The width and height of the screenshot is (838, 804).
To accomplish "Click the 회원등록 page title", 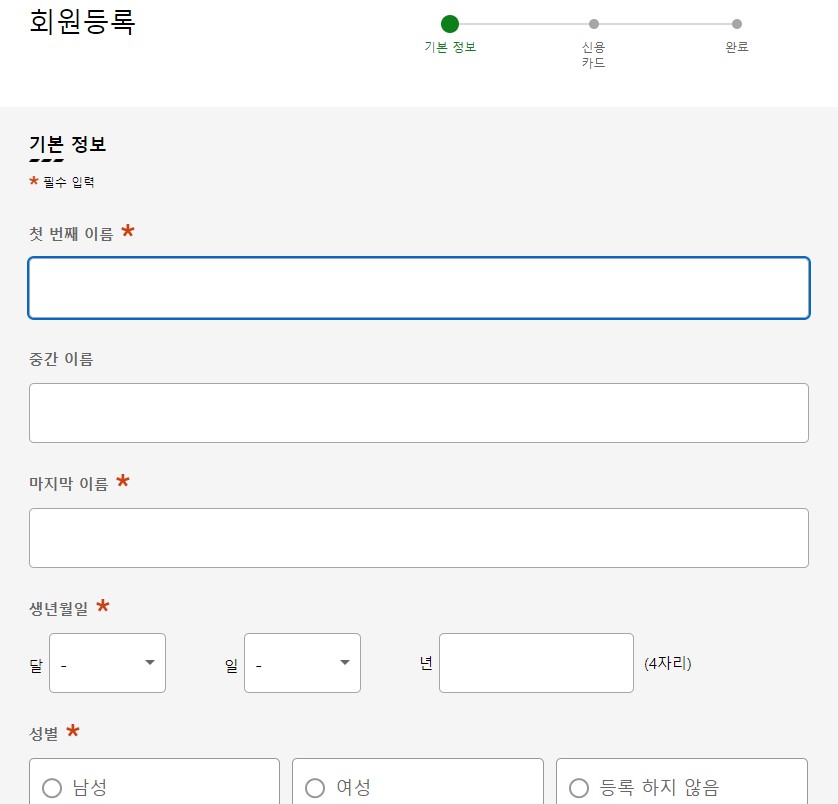I will 82,22.
